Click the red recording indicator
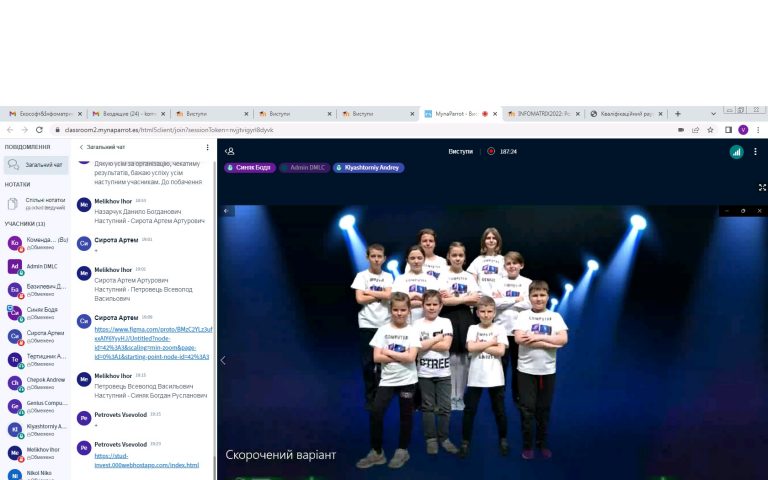 pos(491,151)
